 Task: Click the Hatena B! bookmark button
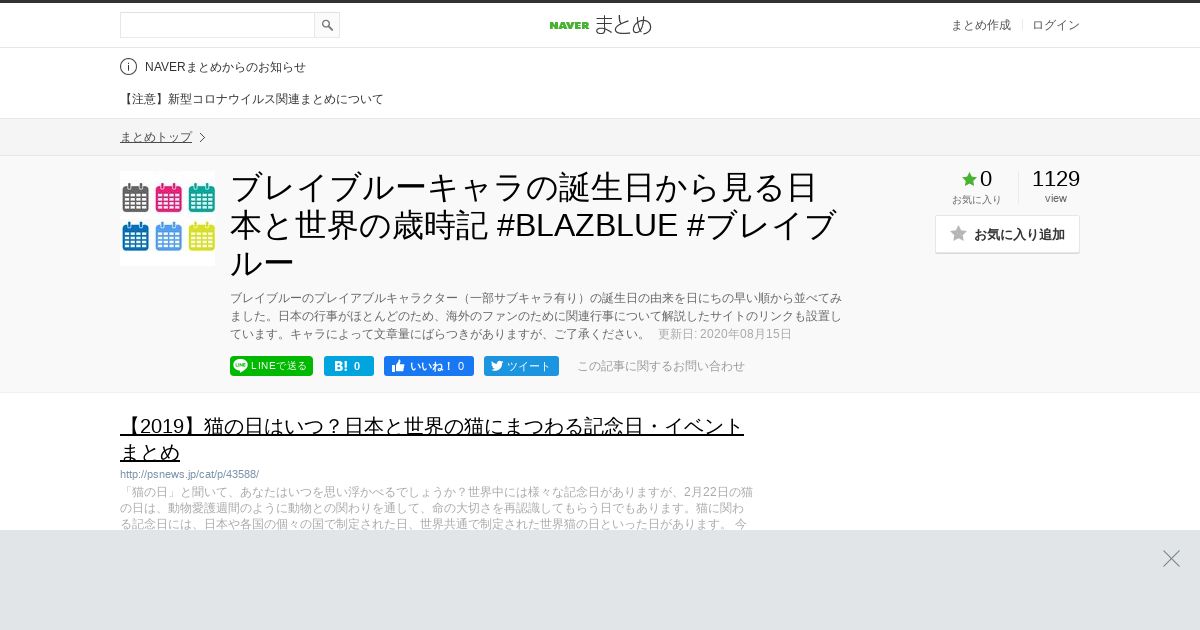tap(348, 366)
